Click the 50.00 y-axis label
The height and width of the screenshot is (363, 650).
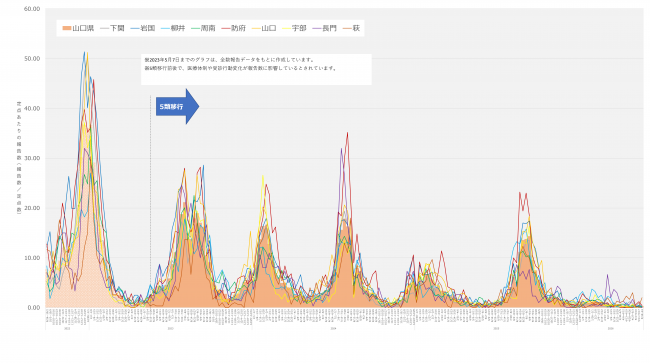tap(32, 59)
